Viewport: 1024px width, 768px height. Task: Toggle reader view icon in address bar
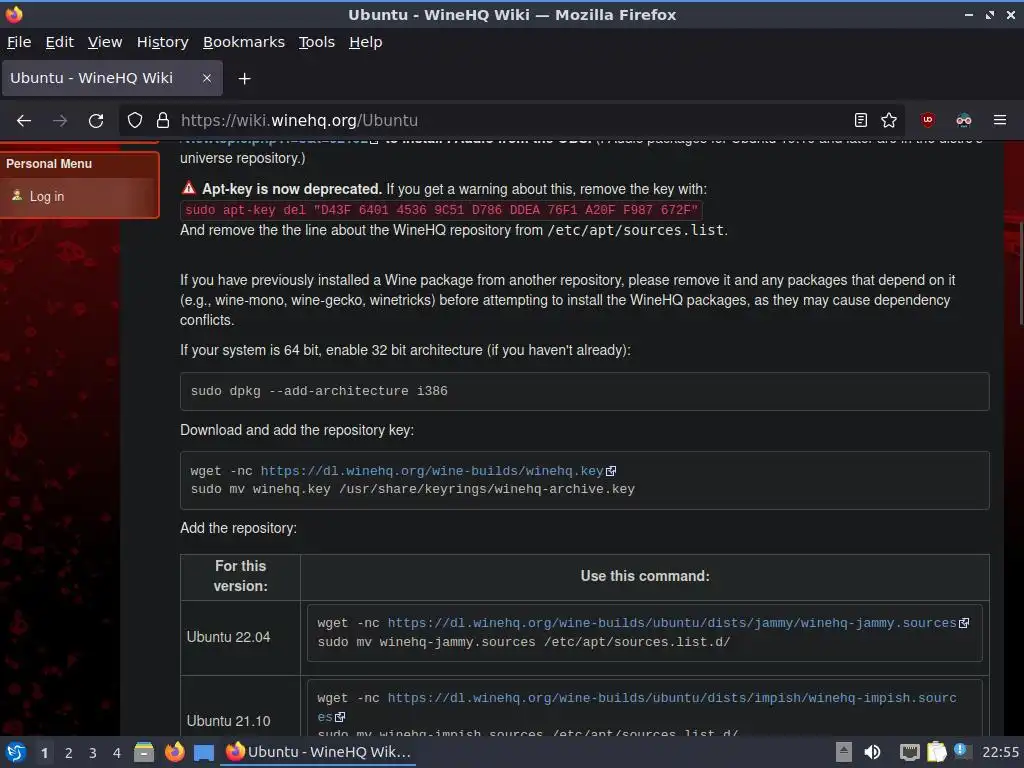click(861, 120)
